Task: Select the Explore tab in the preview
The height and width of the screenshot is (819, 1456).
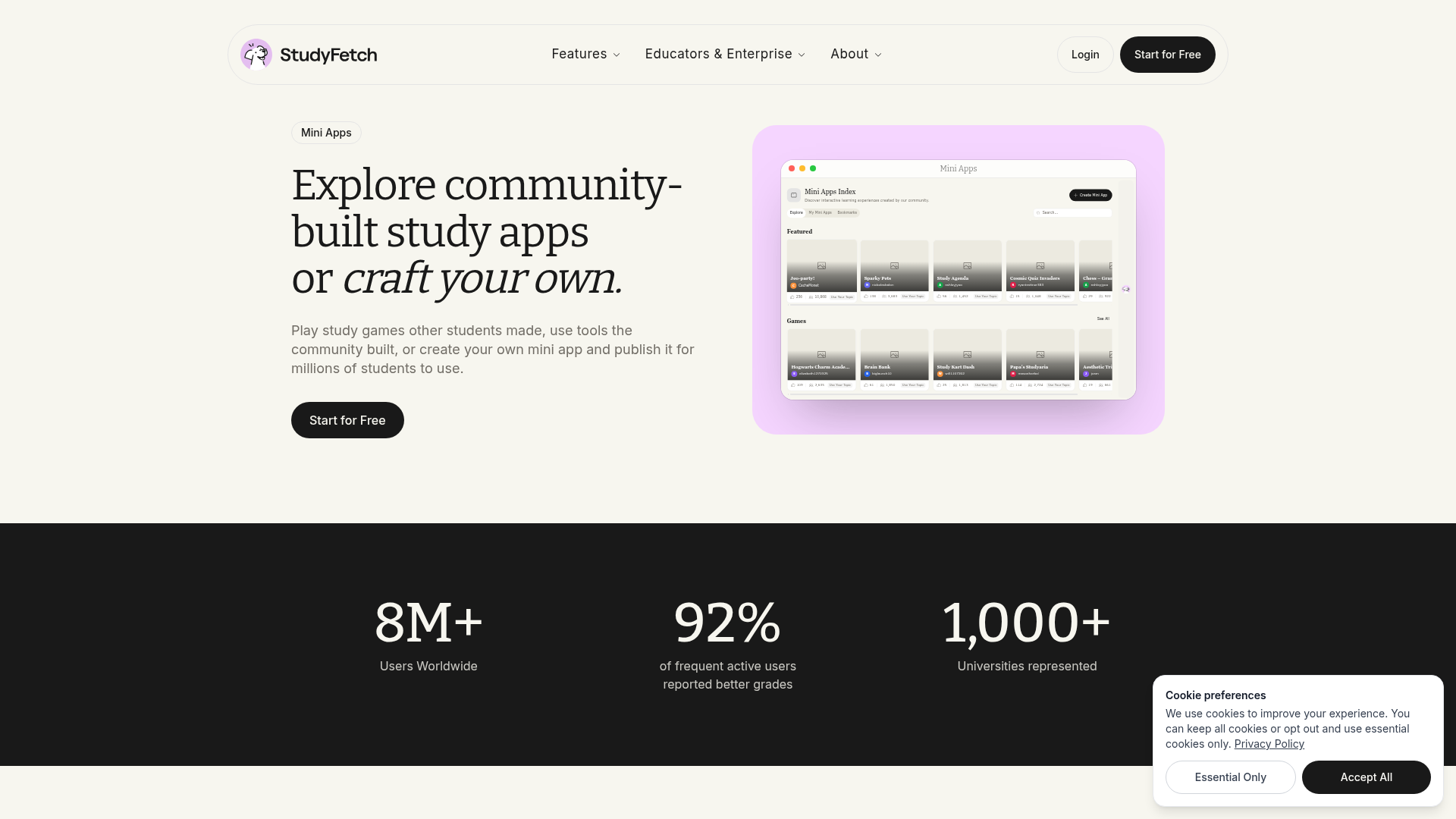Action: (x=796, y=212)
